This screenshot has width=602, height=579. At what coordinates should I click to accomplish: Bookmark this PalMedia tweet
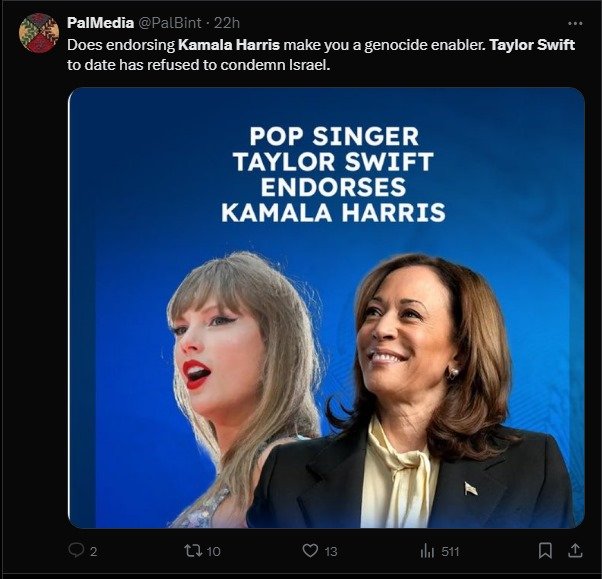(545, 550)
